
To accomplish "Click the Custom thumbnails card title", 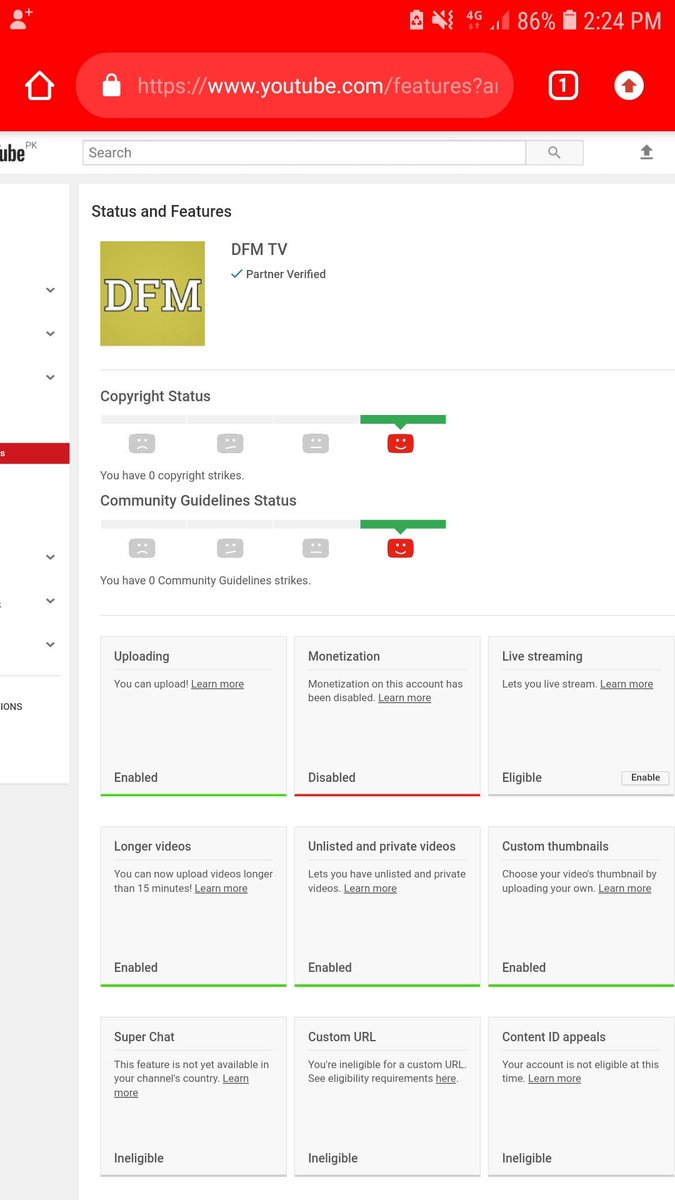I will pyautogui.click(x=555, y=846).
